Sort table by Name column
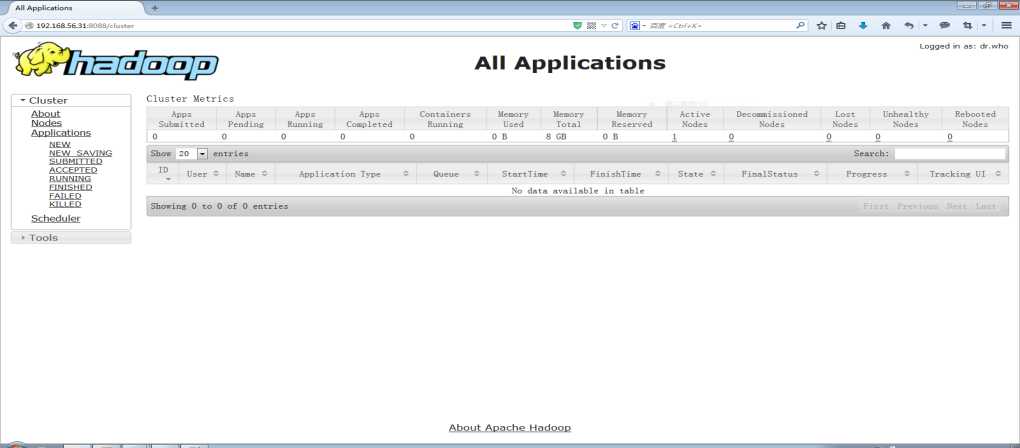Screen dimensions: 1020x448 coord(250,174)
